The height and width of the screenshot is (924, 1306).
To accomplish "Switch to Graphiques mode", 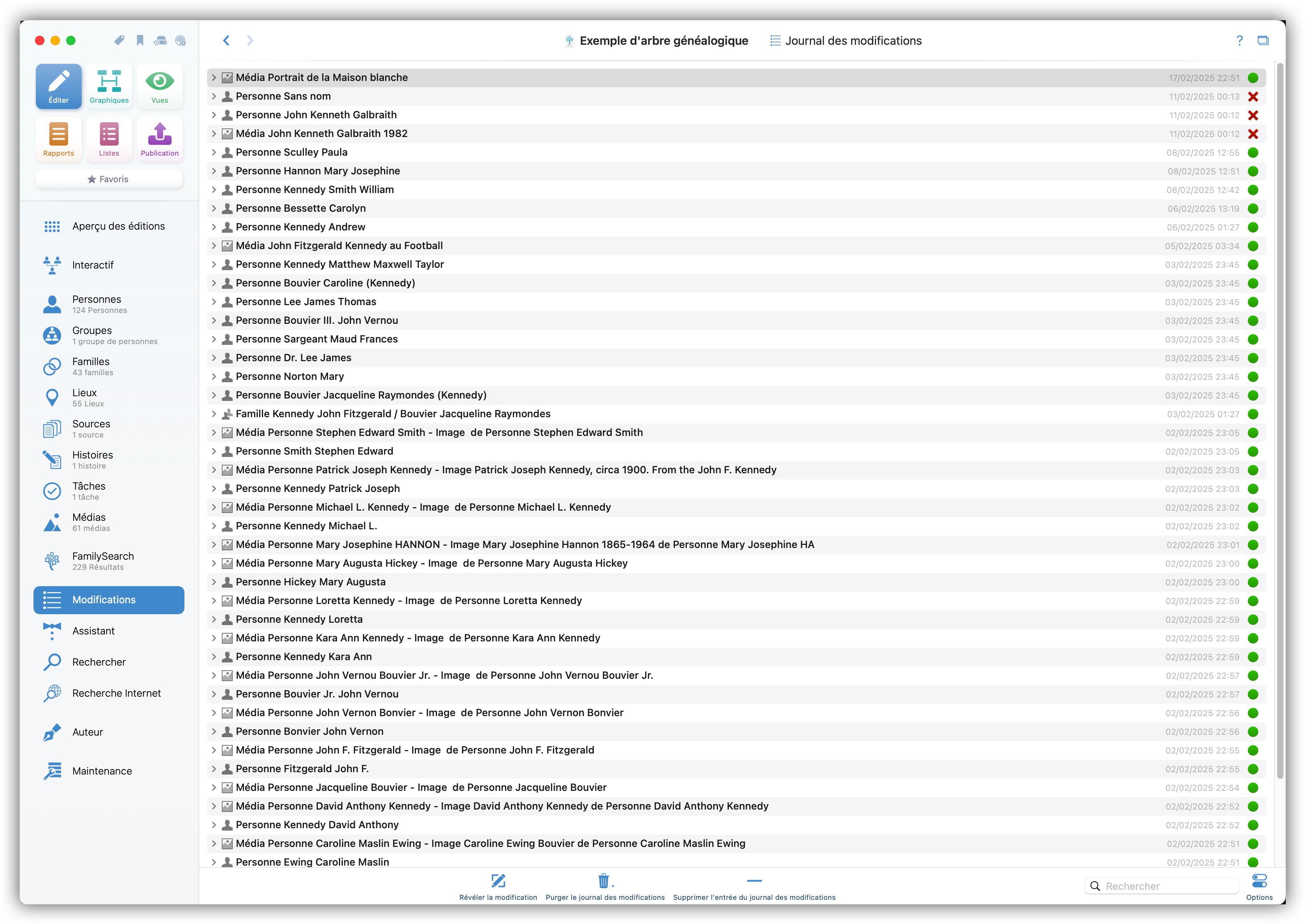I will [109, 86].
